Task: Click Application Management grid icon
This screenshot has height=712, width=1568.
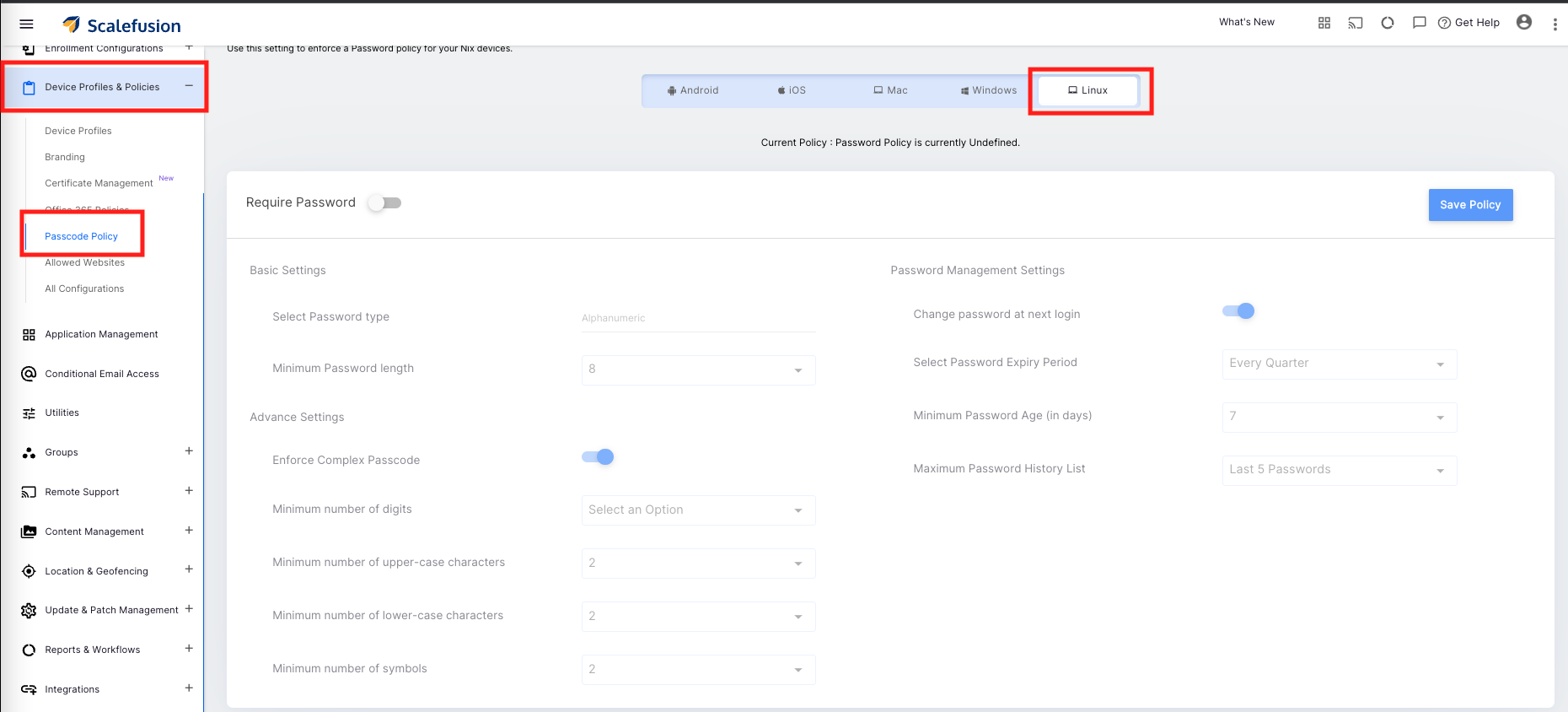Action: pyautogui.click(x=29, y=335)
